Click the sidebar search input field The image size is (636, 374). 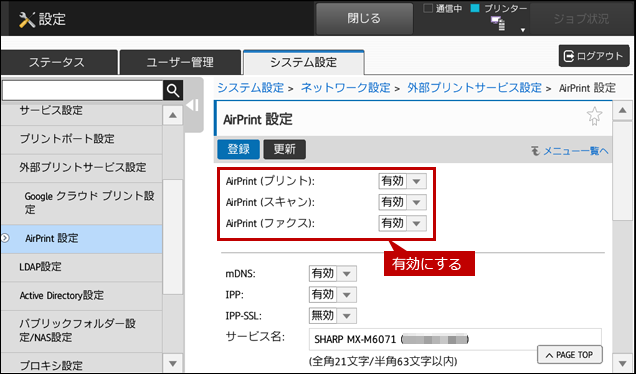(x=83, y=90)
